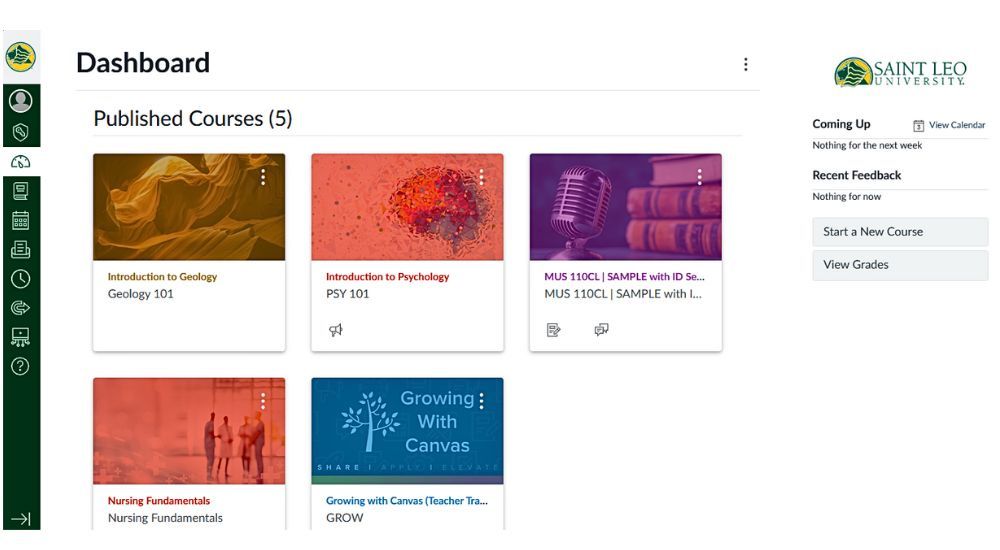Open the View Calendar link
The height and width of the screenshot is (550, 1000).
pos(949,125)
